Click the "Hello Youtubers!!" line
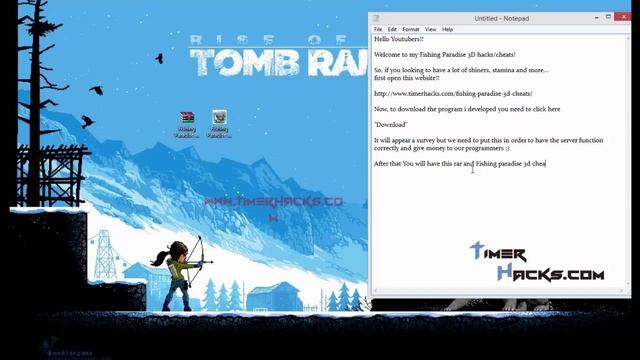This screenshot has width=640, height=360. click(399, 39)
